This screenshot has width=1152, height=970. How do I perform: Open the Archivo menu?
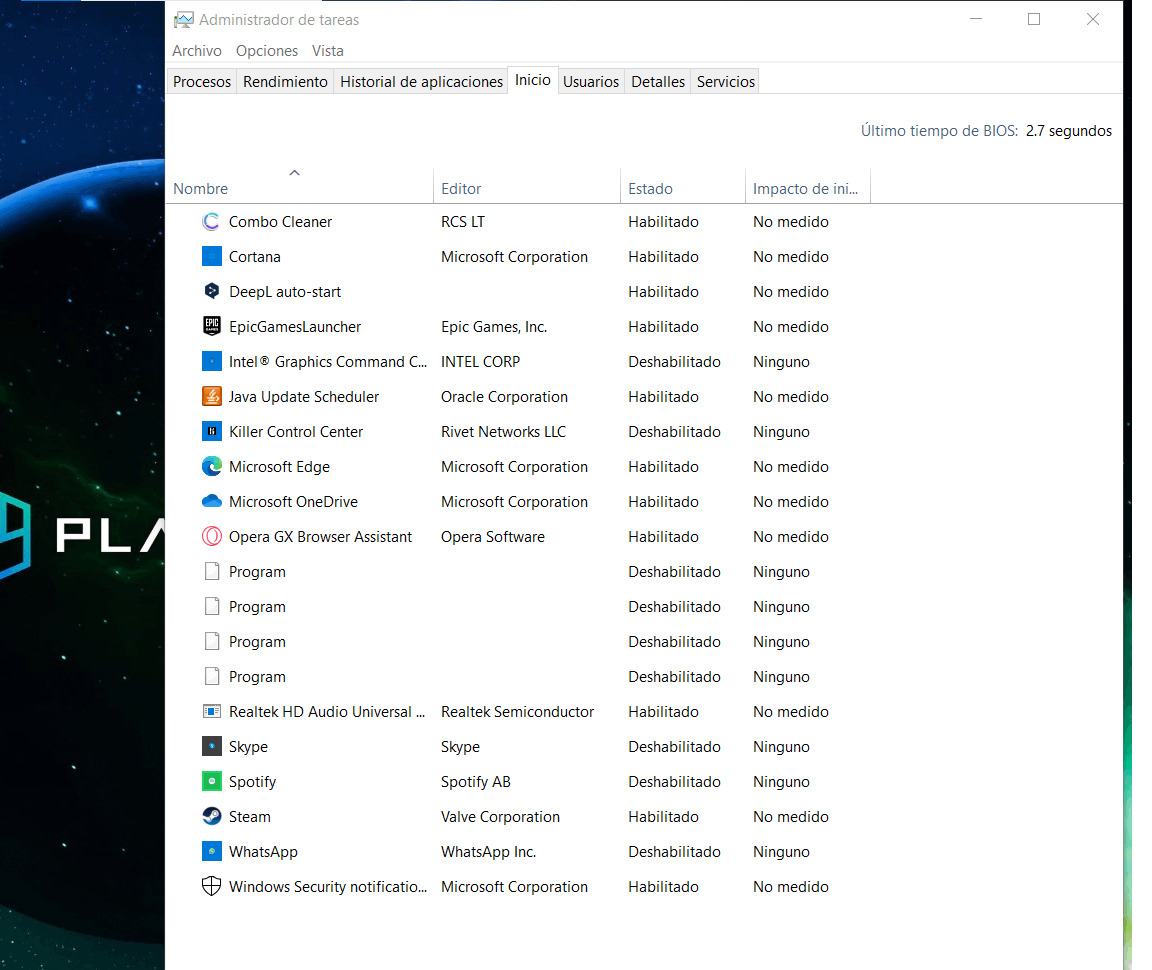click(x=197, y=51)
